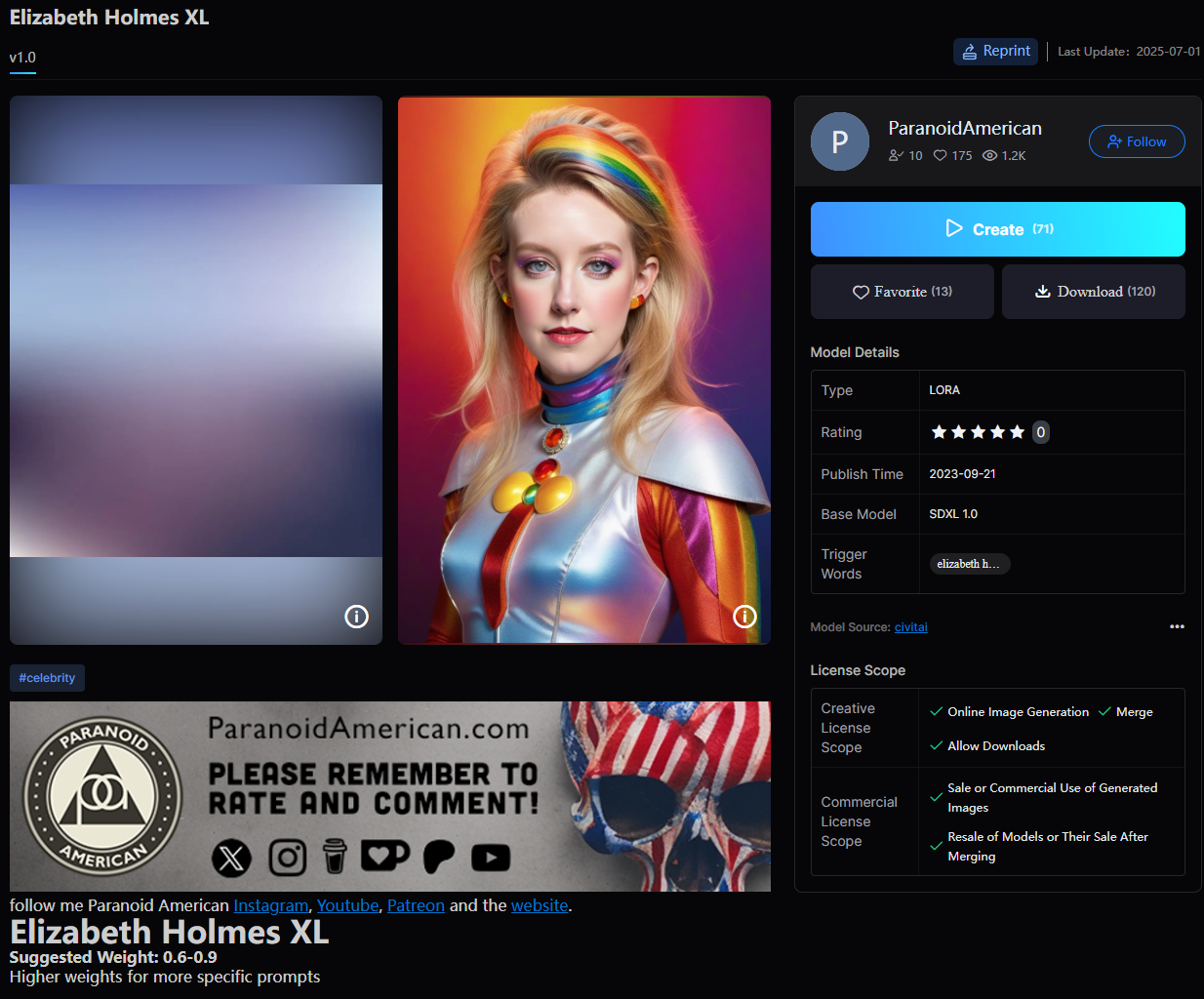Click the Elizabeth Holmes XL page title
This screenshot has height=999, width=1204.
(109, 18)
